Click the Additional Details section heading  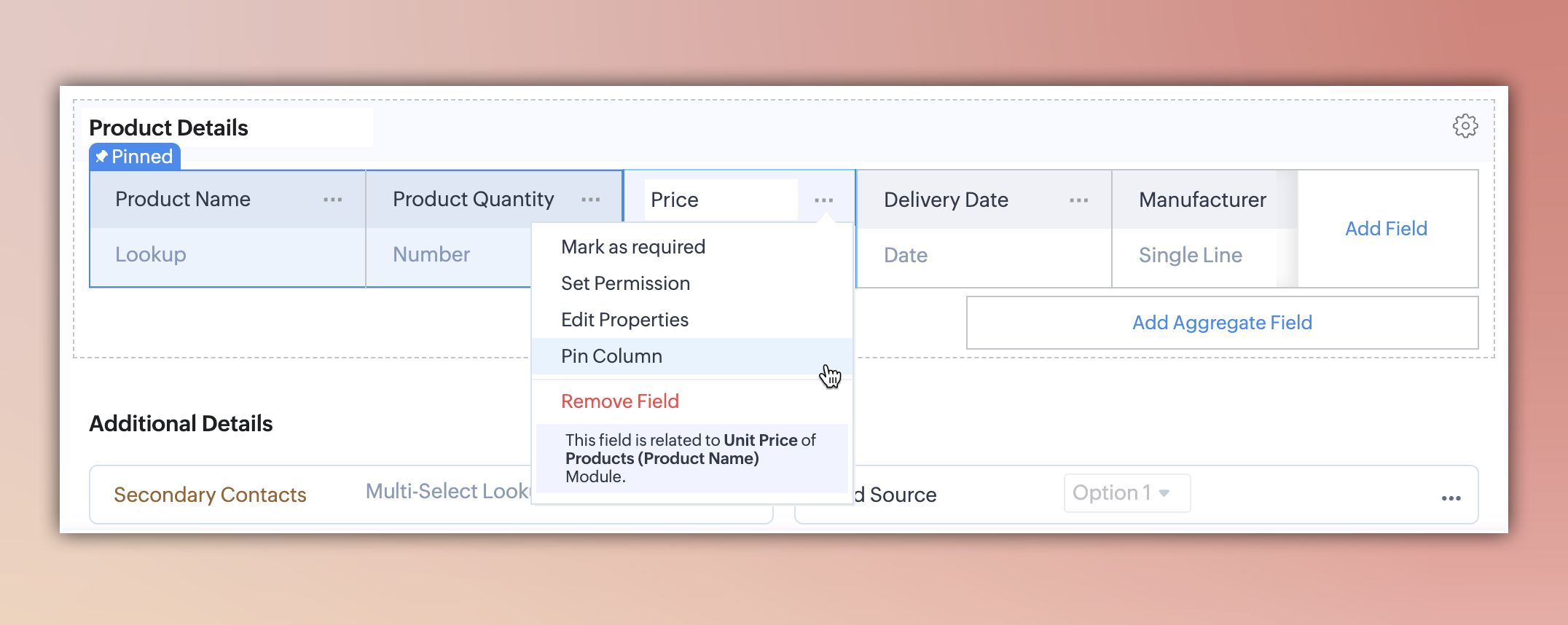[181, 424]
